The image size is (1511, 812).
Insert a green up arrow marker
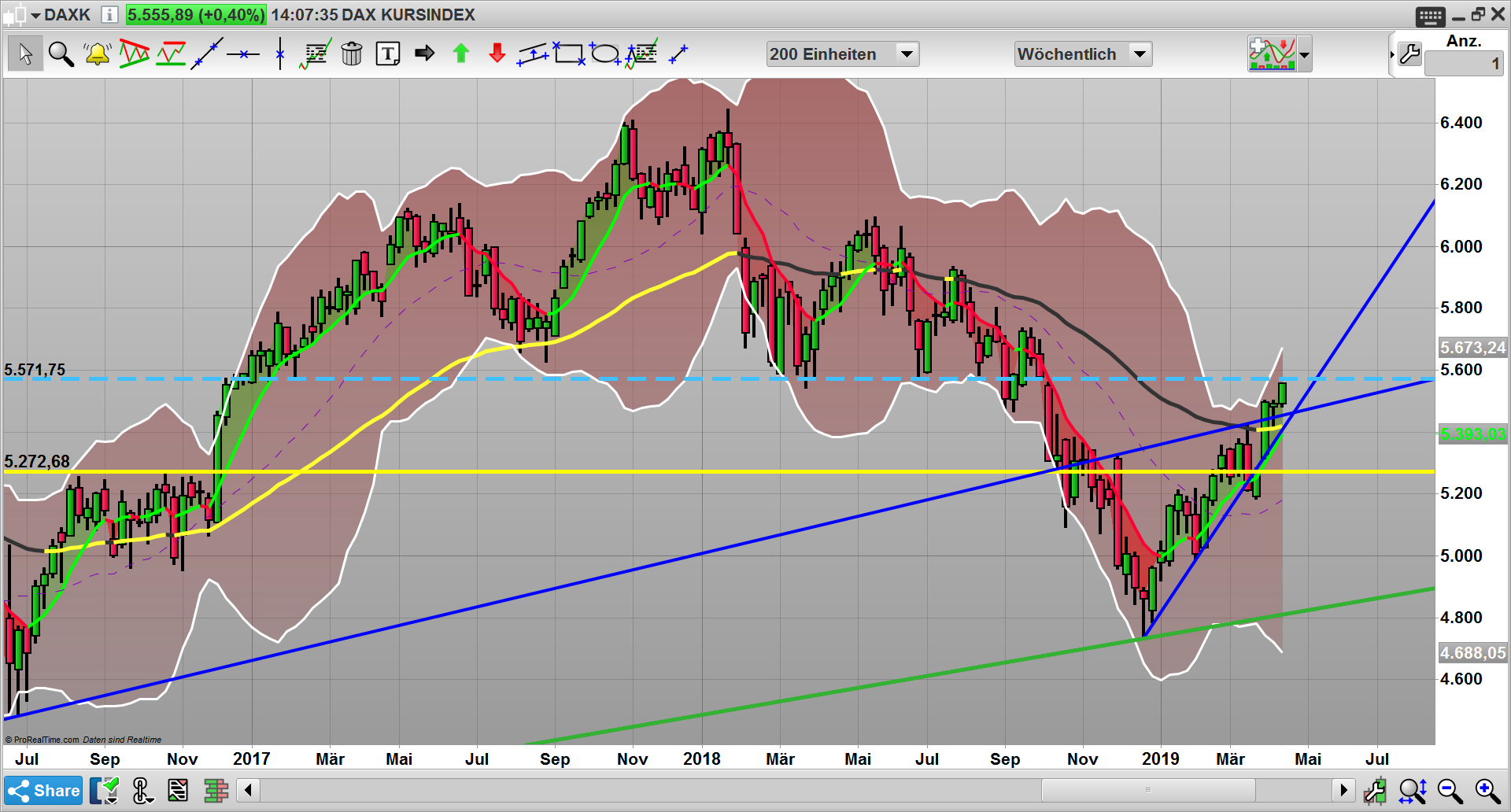point(461,54)
